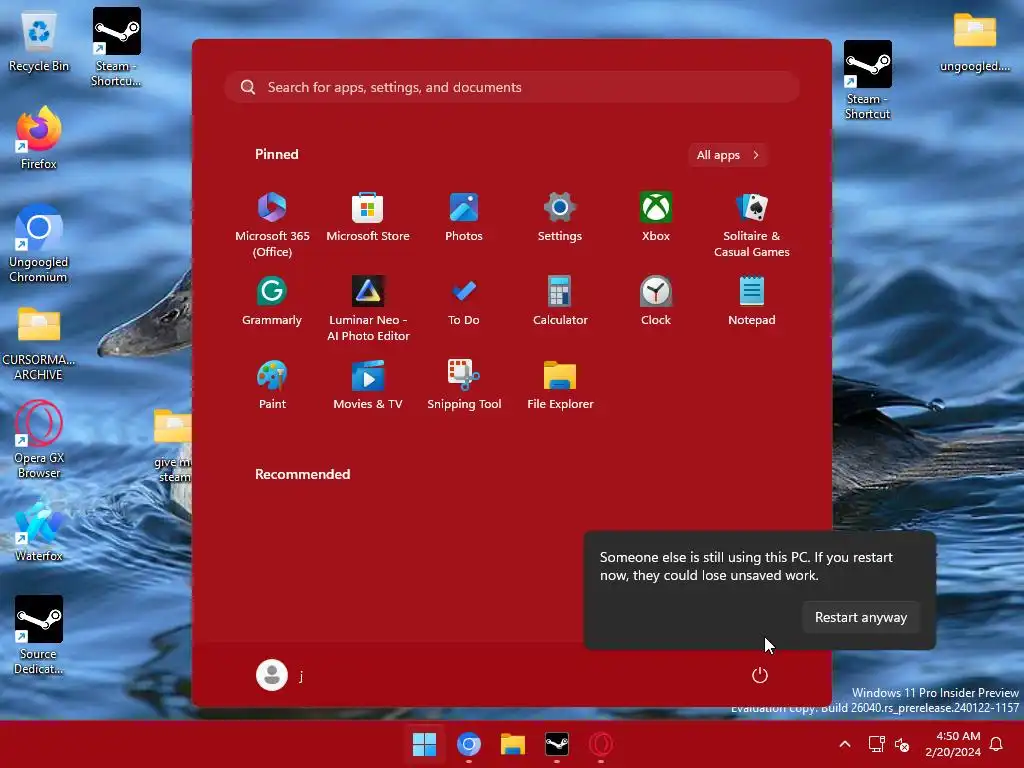The height and width of the screenshot is (768, 1024).
Task: Show hidden system tray icons
Action: [x=844, y=744]
